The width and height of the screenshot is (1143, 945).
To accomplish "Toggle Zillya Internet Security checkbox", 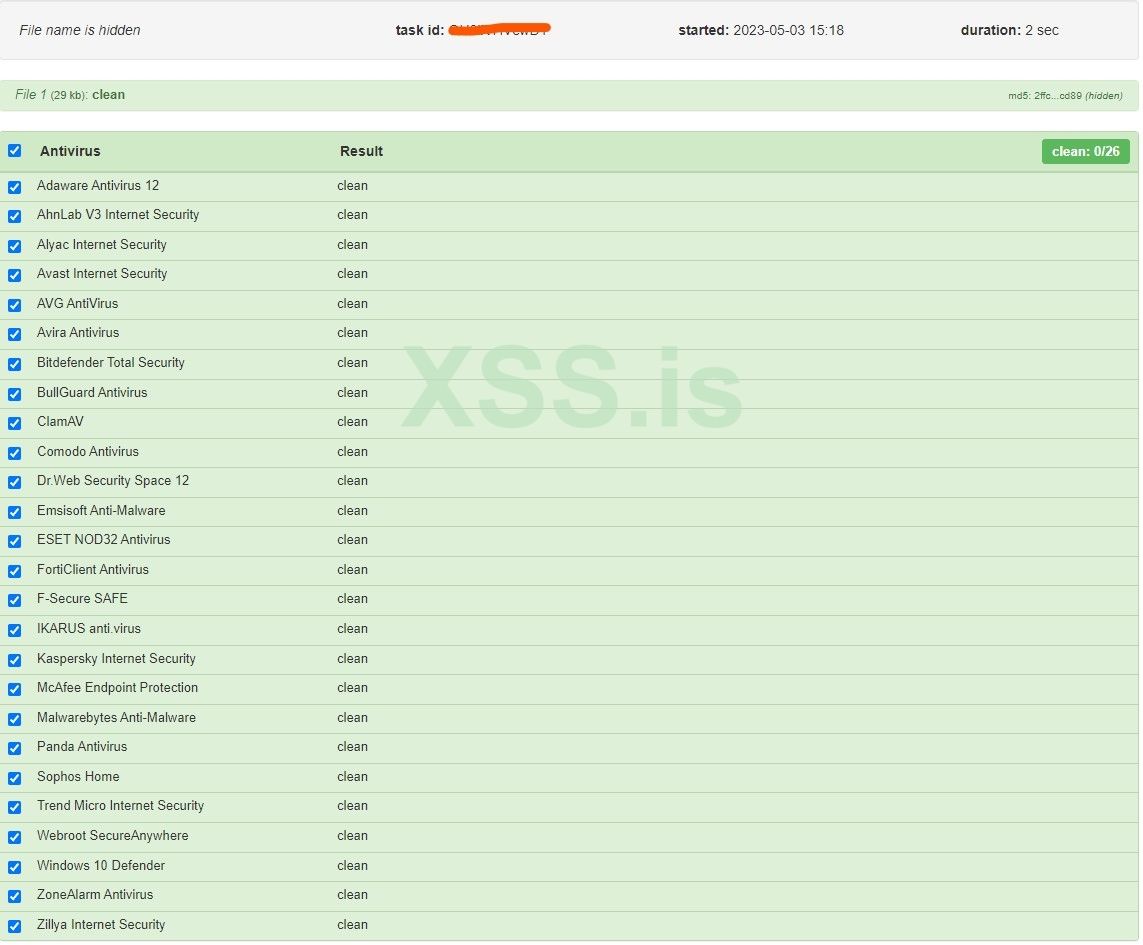I will pos(15,927).
